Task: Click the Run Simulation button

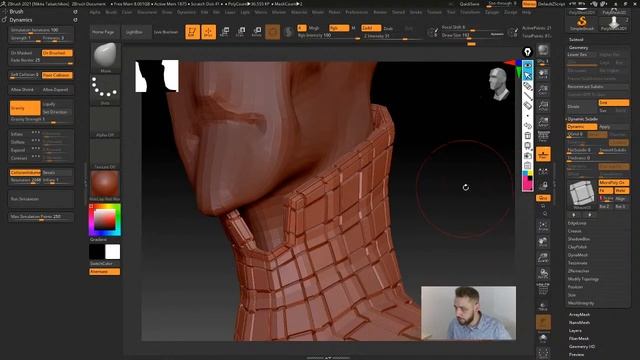Action: 41,199
